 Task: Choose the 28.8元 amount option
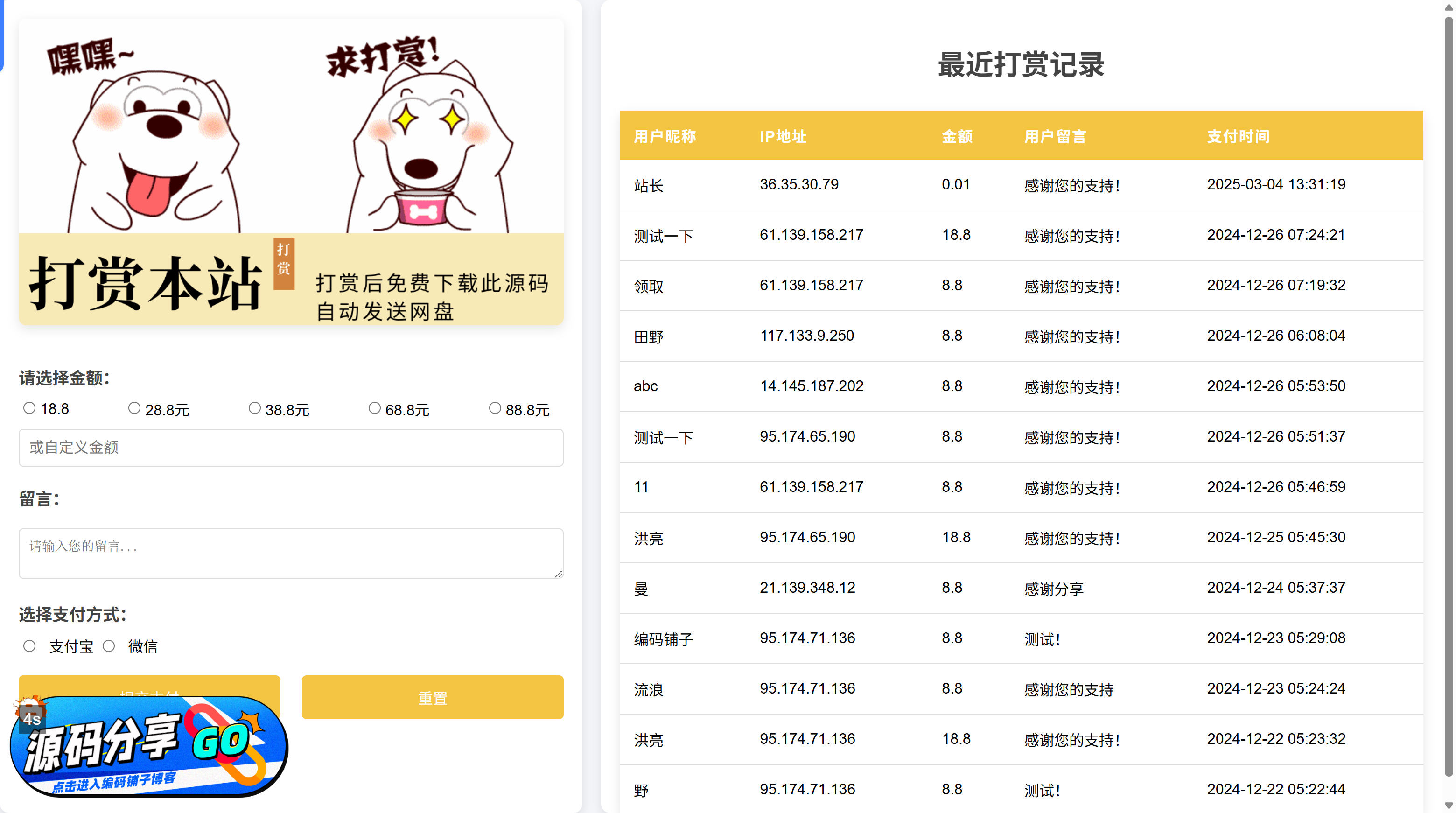(134, 408)
